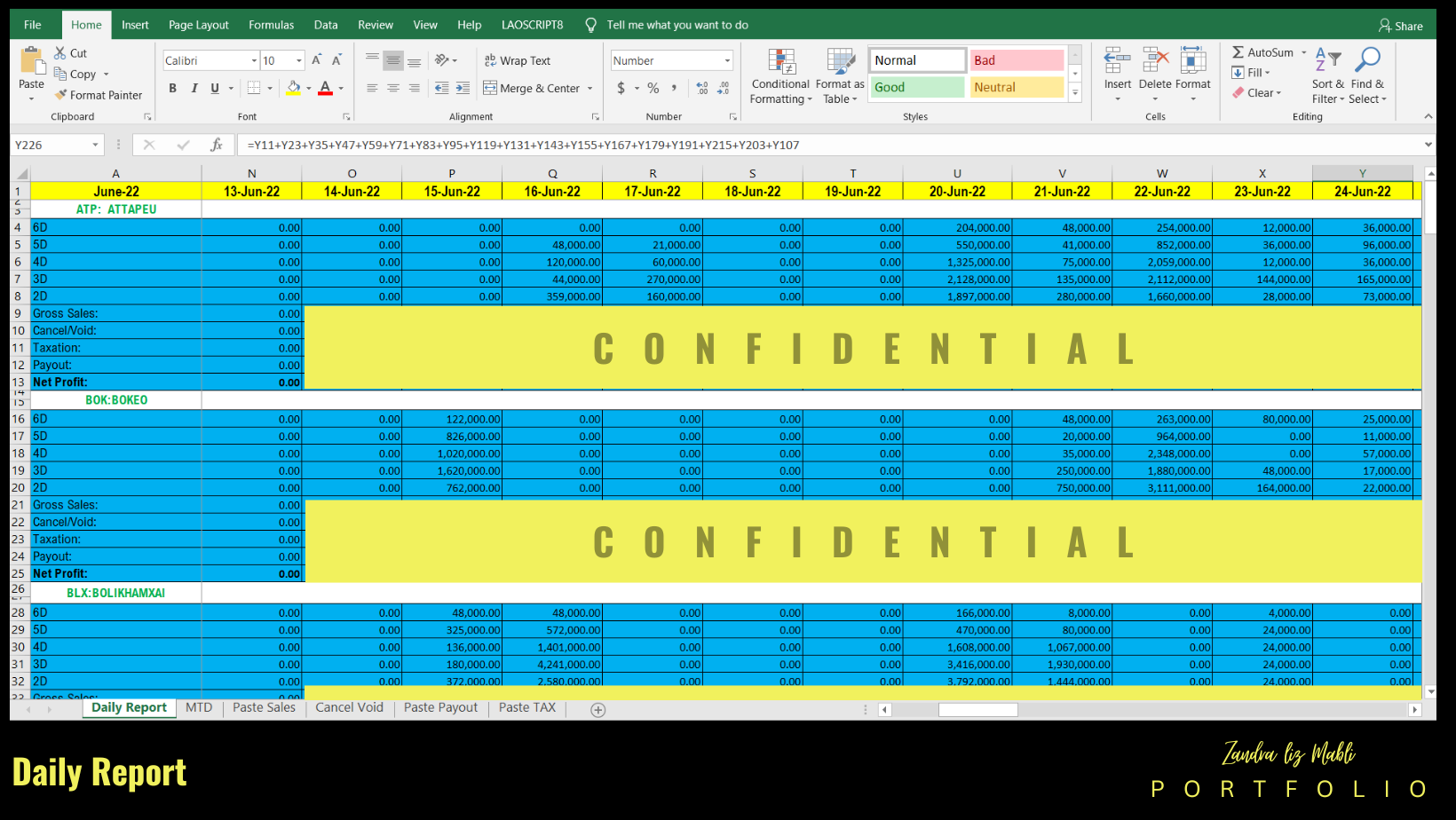
Task: Toggle Align Left horizontal alignment
Action: click(x=372, y=88)
